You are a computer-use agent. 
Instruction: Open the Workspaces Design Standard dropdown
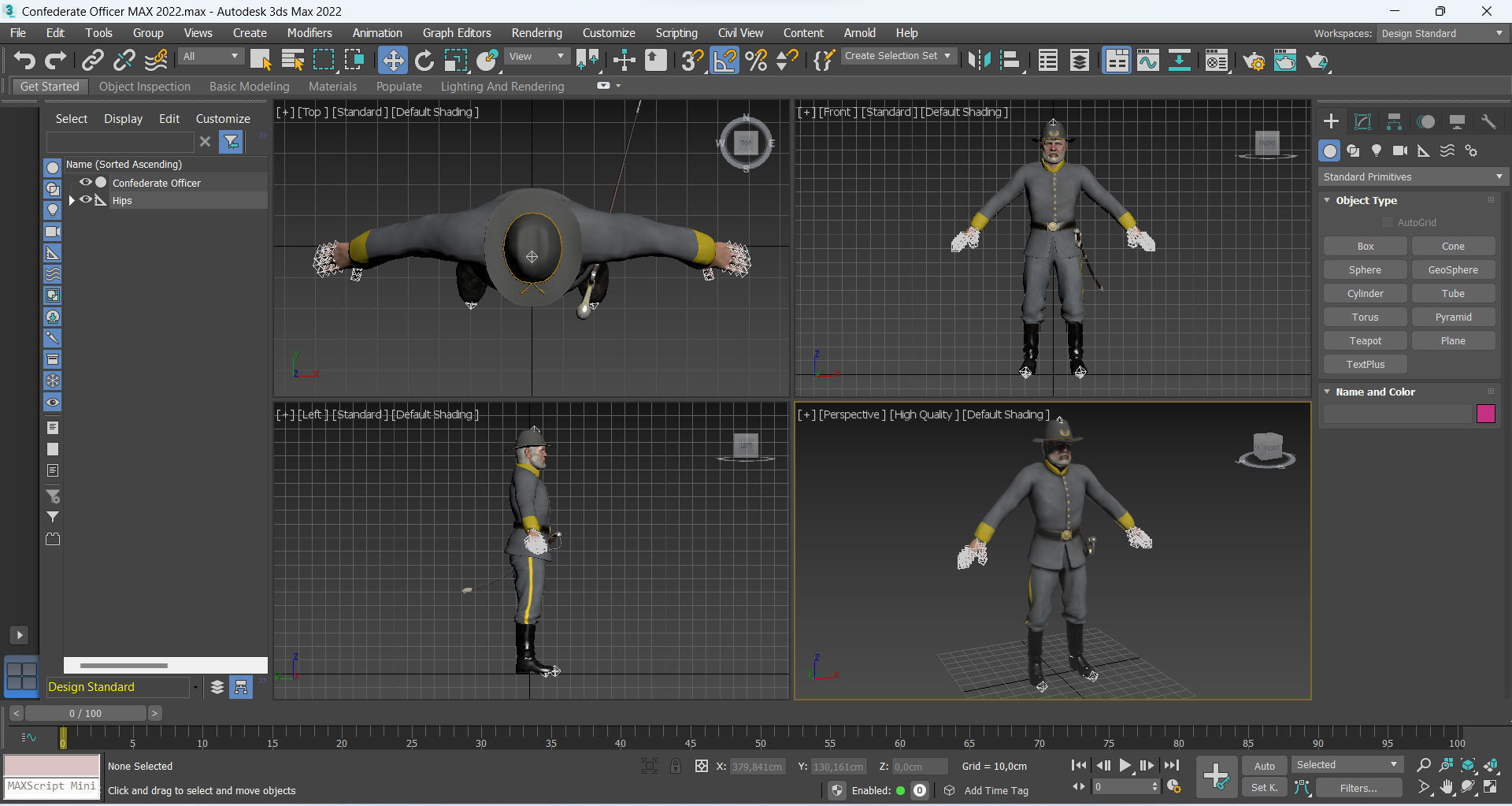click(x=1443, y=33)
